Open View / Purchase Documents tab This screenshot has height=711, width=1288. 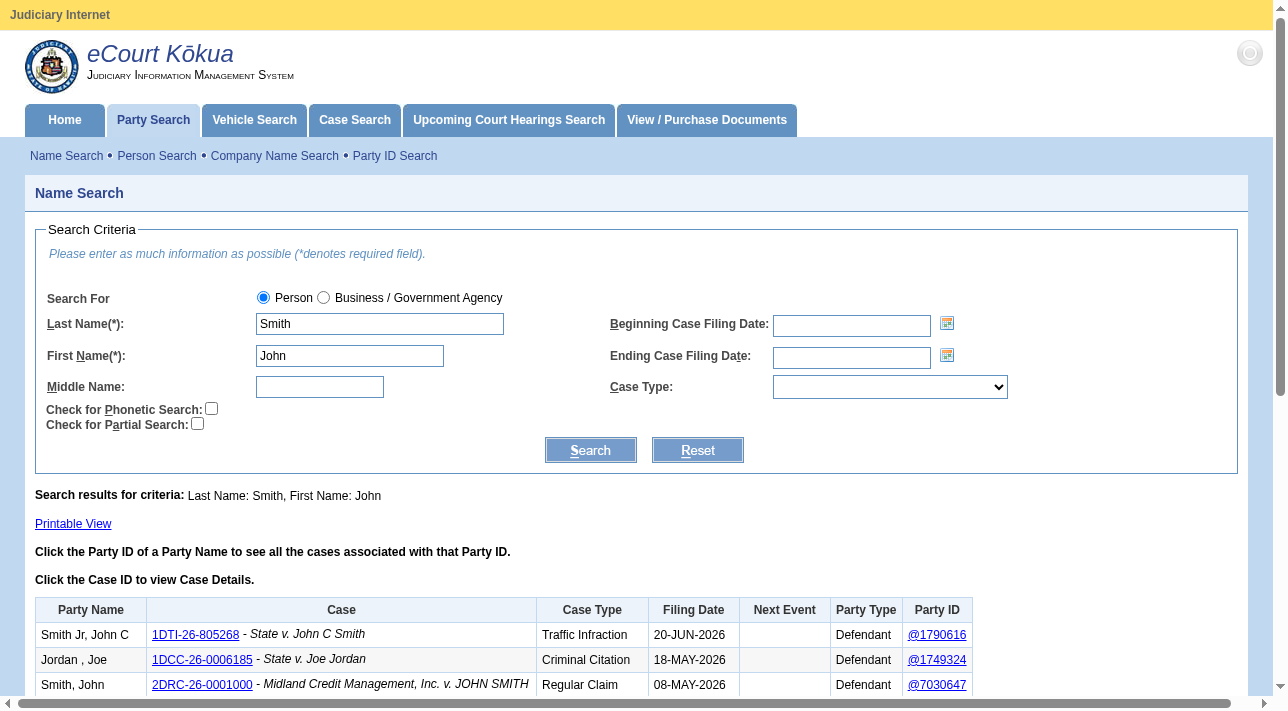click(x=707, y=120)
